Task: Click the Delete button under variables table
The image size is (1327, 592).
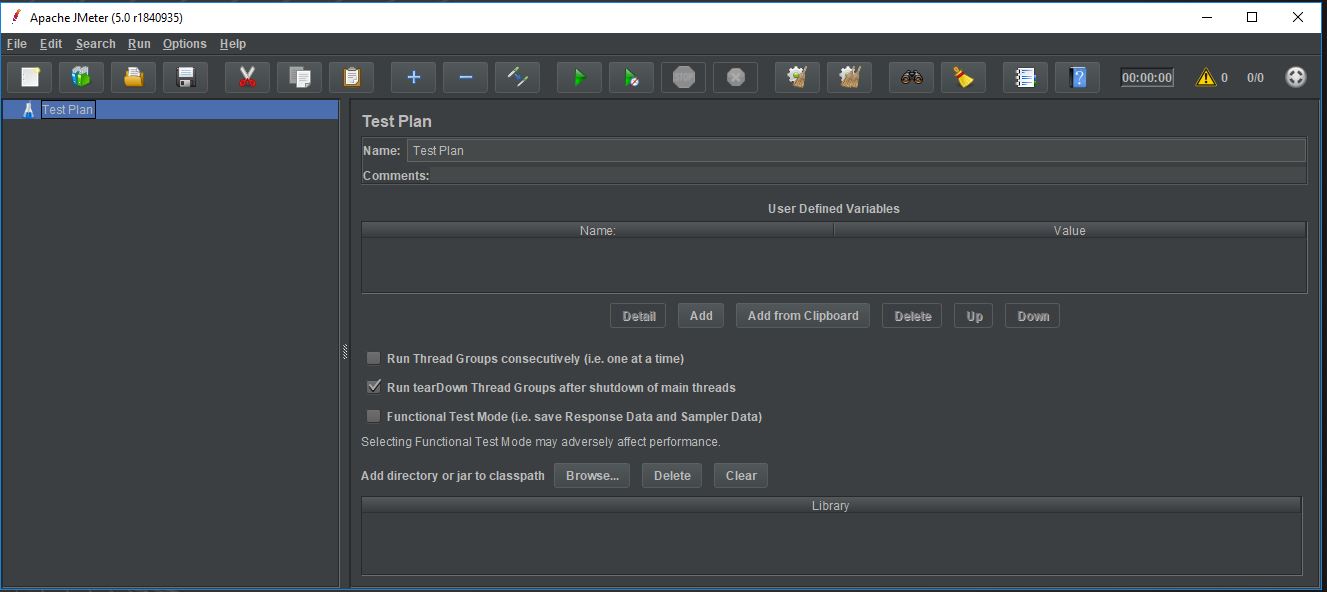Action: pyautogui.click(x=912, y=316)
